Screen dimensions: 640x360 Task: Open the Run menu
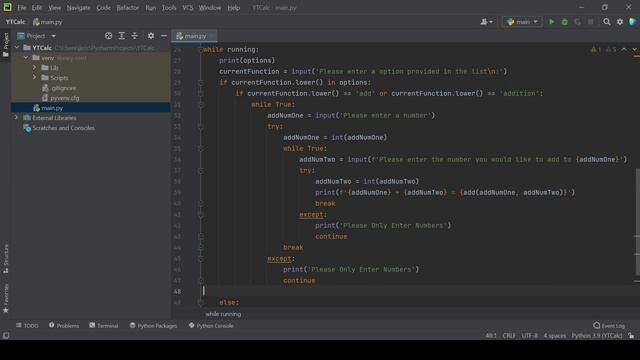(x=151, y=8)
